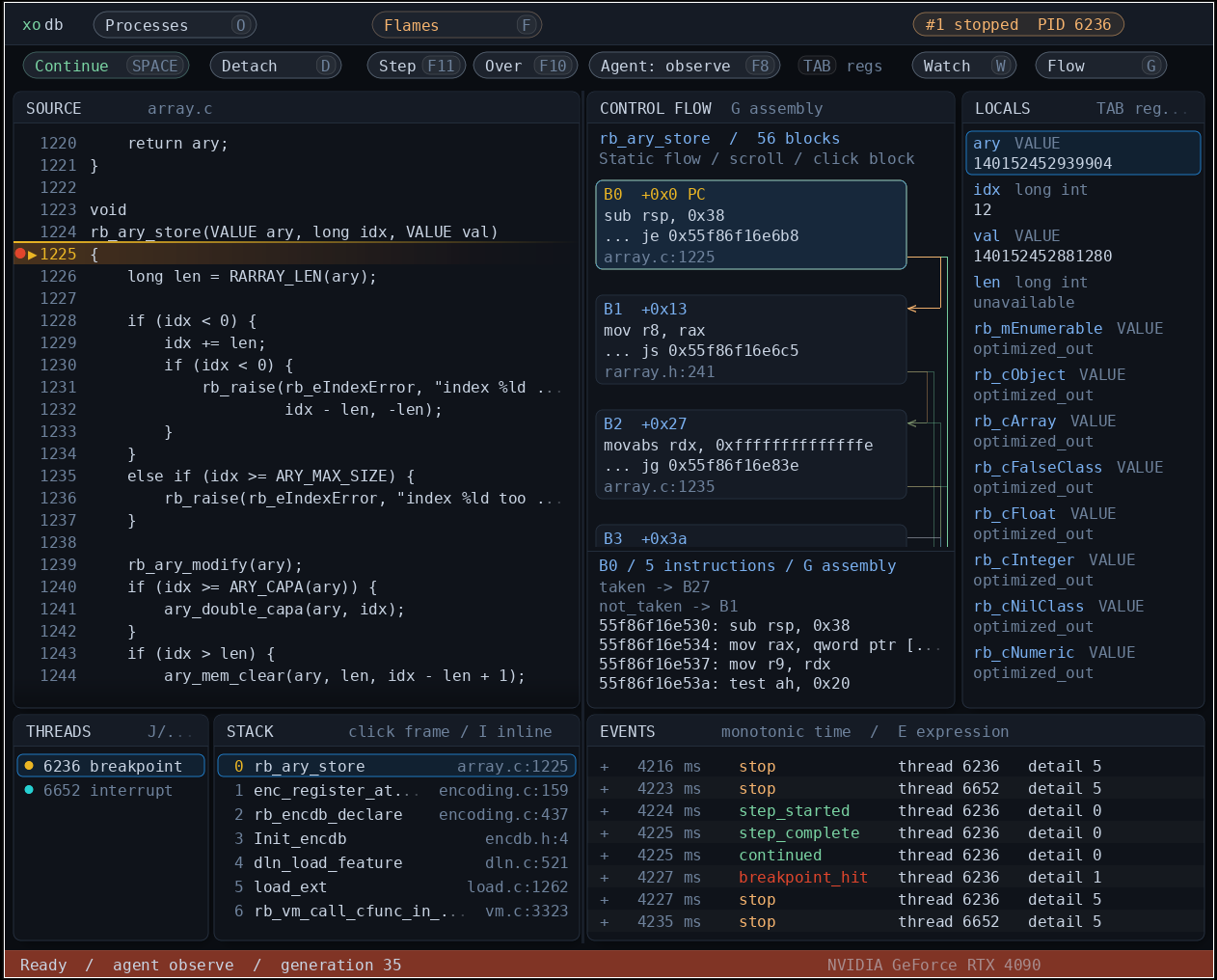Select stack frame 0 rb_ary_store

(x=396, y=766)
